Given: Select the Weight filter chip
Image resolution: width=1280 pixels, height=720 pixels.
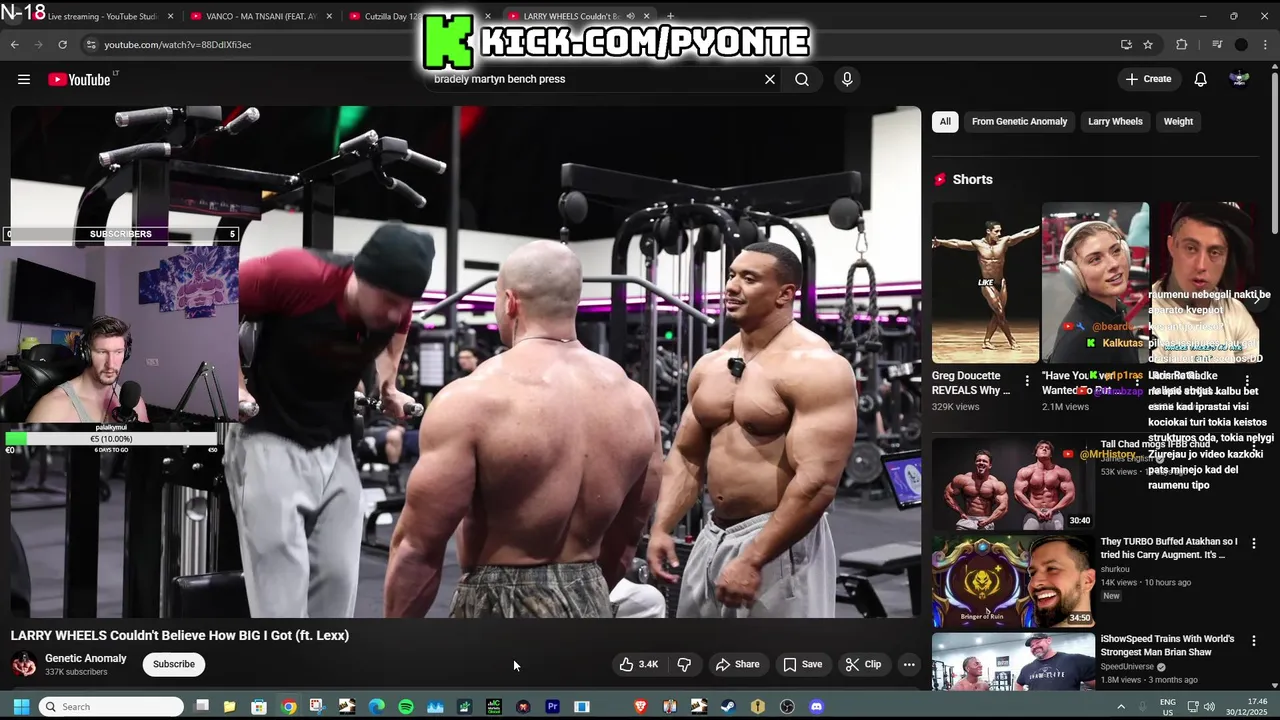Looking at the screenshot, I should 1178,121.
